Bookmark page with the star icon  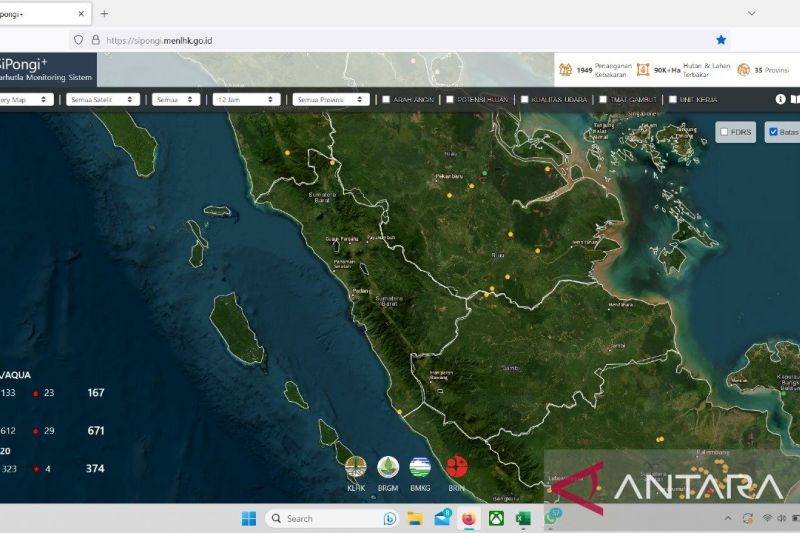pos(720,40)
